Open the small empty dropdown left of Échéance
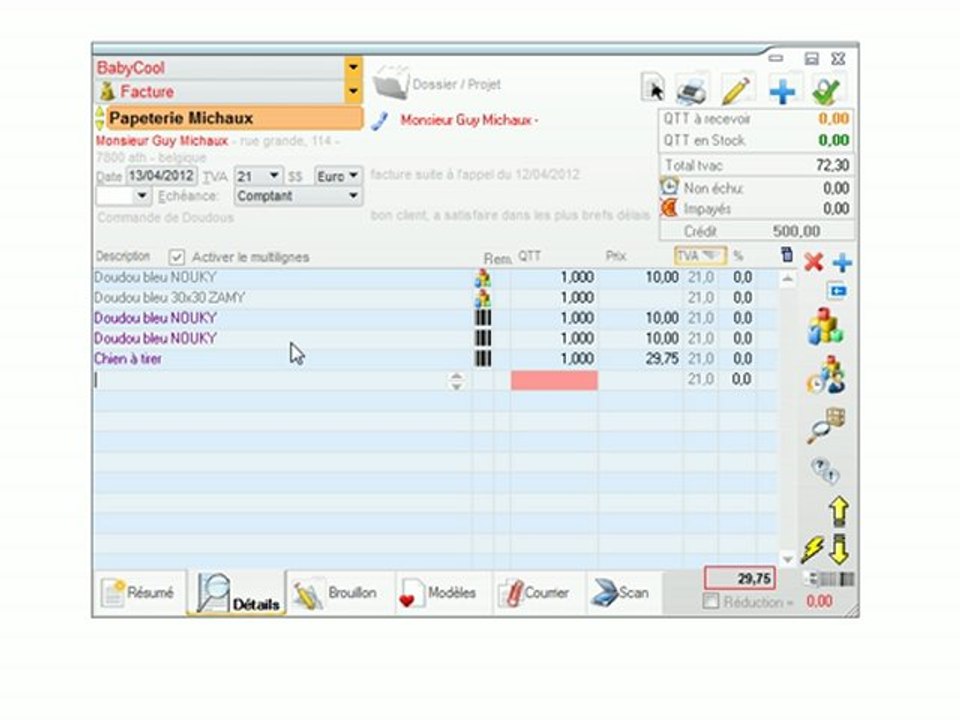 pos(124,196)
